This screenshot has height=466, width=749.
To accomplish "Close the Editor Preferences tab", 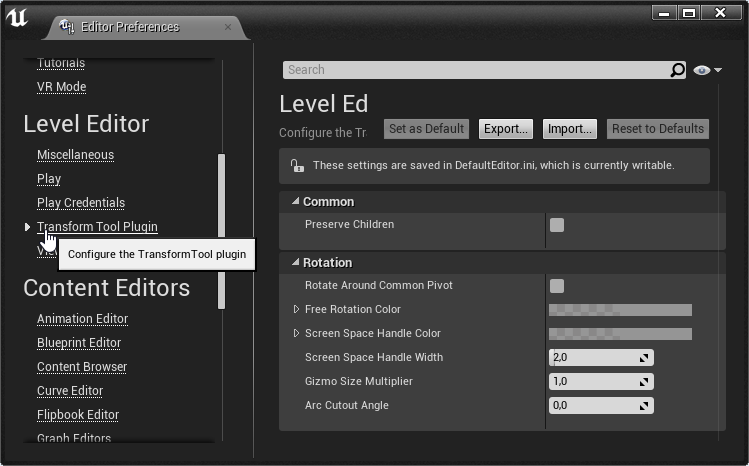I will tap(228, 27).
